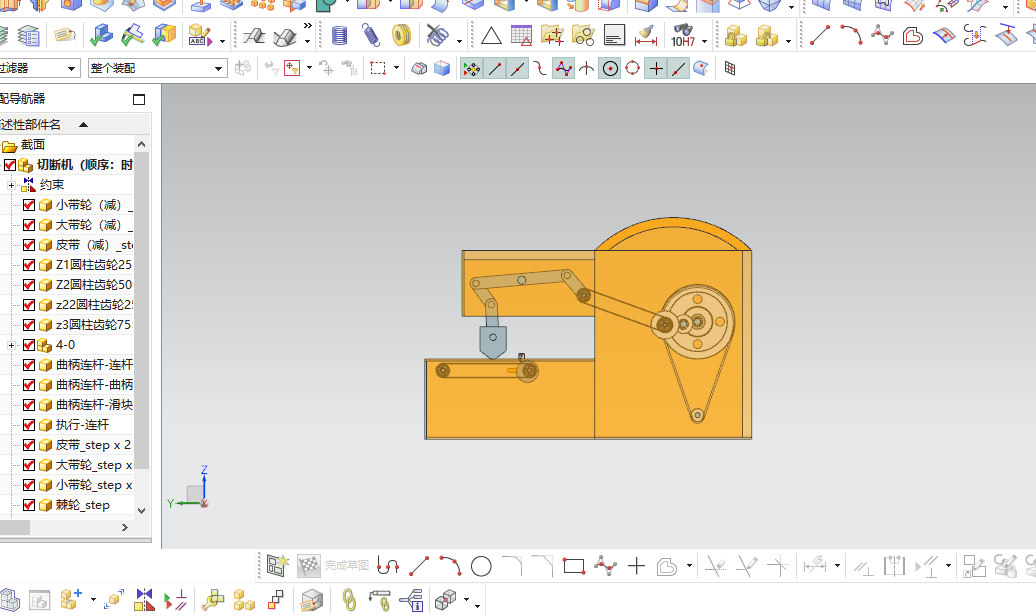
Task: Click the tag label icon in toolbar
Action: tap(64, 35)
